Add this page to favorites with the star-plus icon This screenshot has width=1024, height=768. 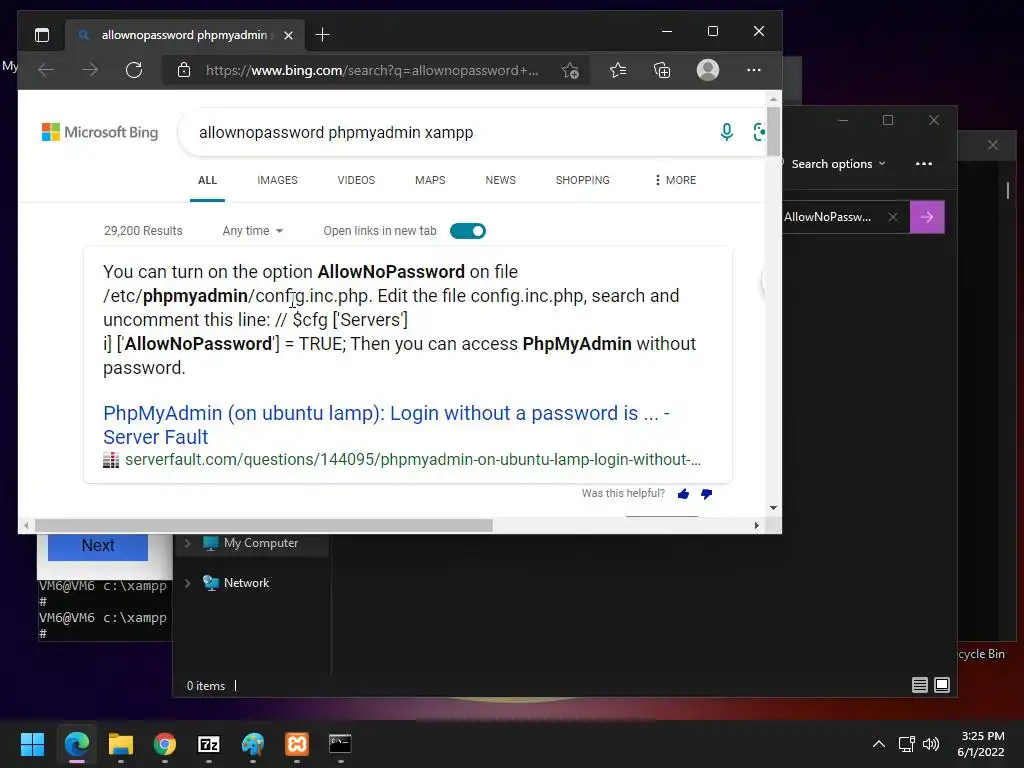(570, 71)
